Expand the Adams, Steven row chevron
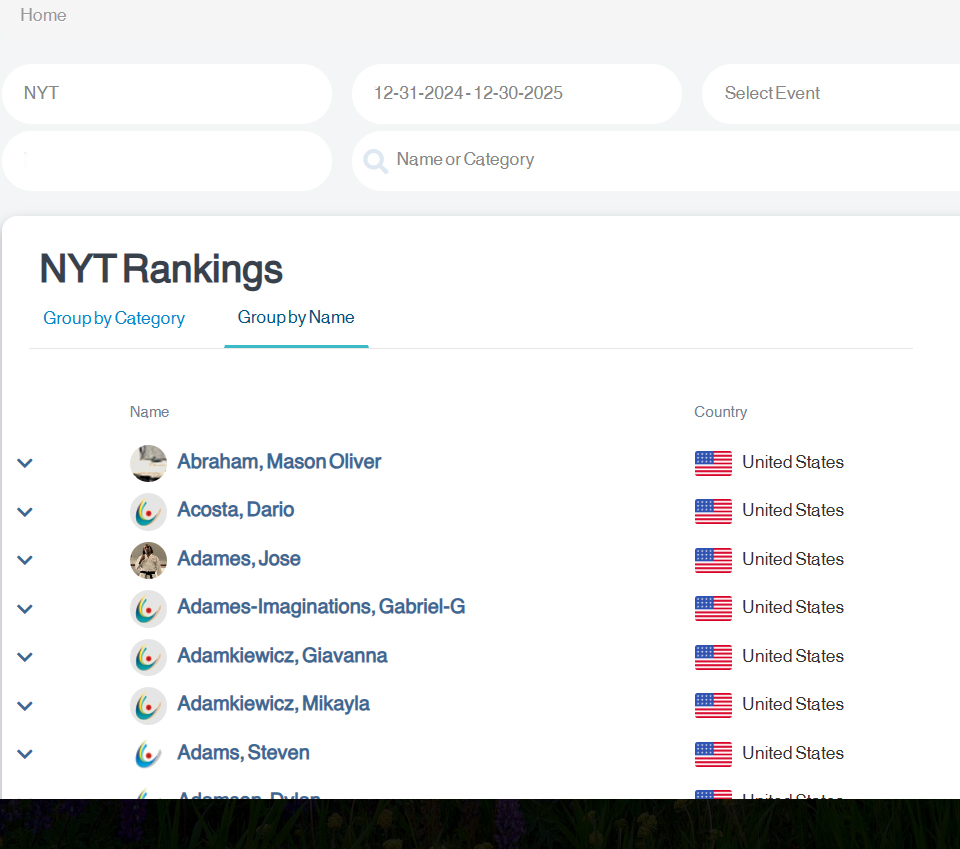 pos(25,754)
